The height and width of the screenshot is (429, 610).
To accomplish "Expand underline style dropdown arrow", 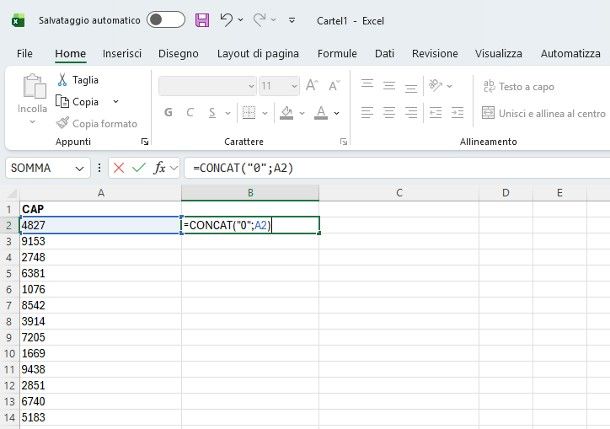I will tap(228, 113).
